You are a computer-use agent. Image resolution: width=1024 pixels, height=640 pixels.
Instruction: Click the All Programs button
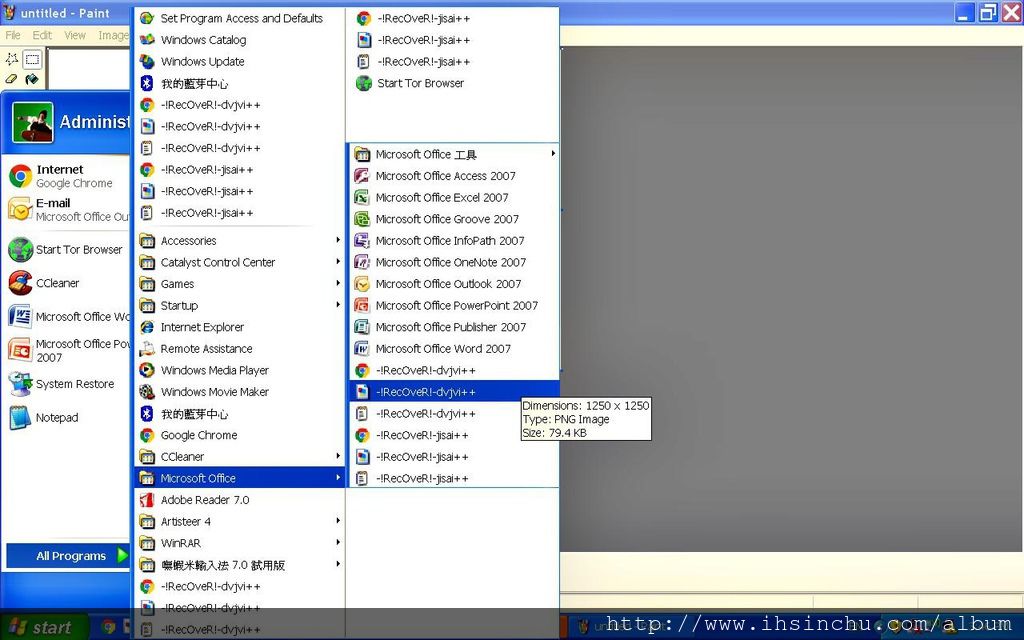point(69,556)
